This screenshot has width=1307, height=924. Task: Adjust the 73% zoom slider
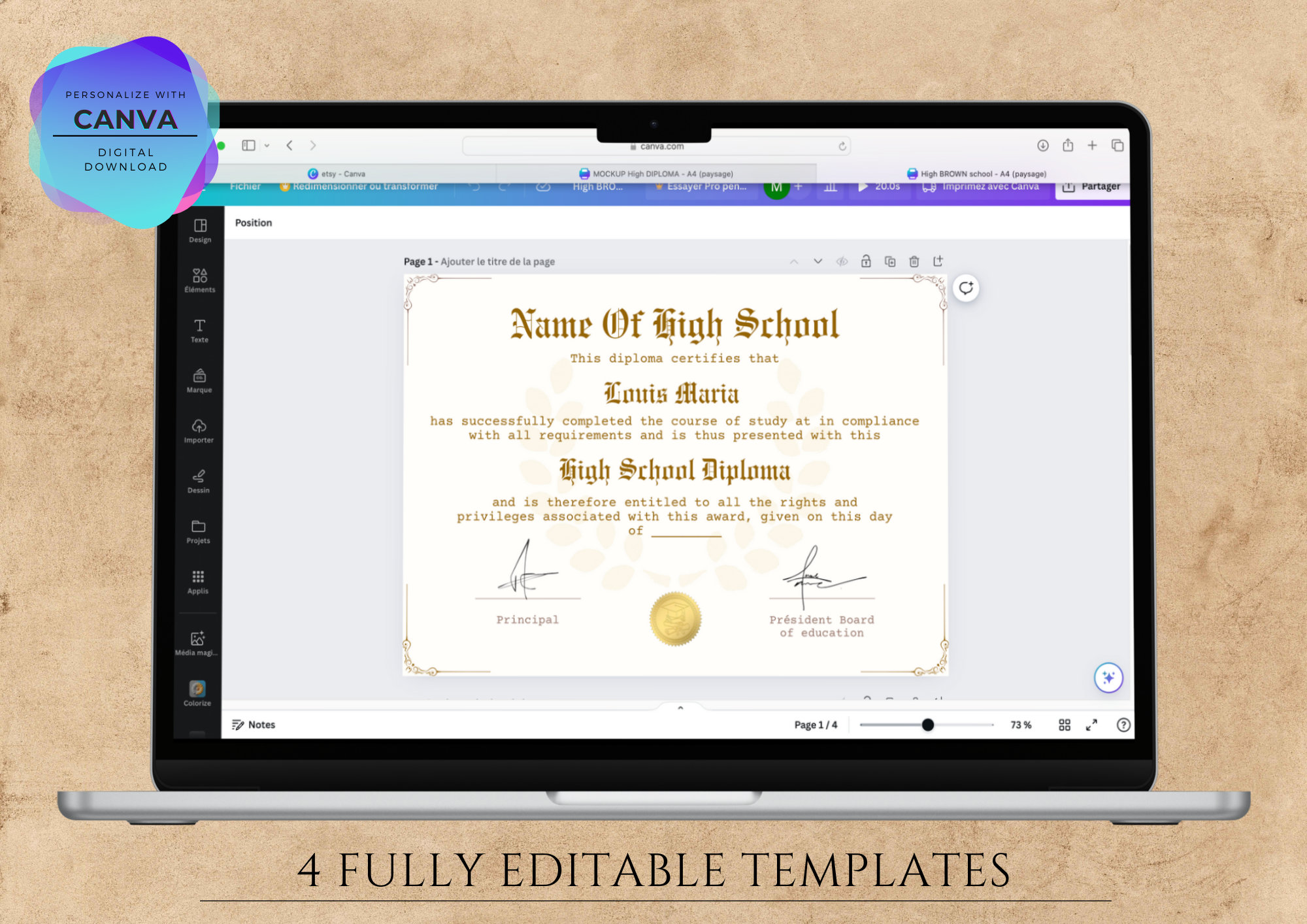[929, 724]
